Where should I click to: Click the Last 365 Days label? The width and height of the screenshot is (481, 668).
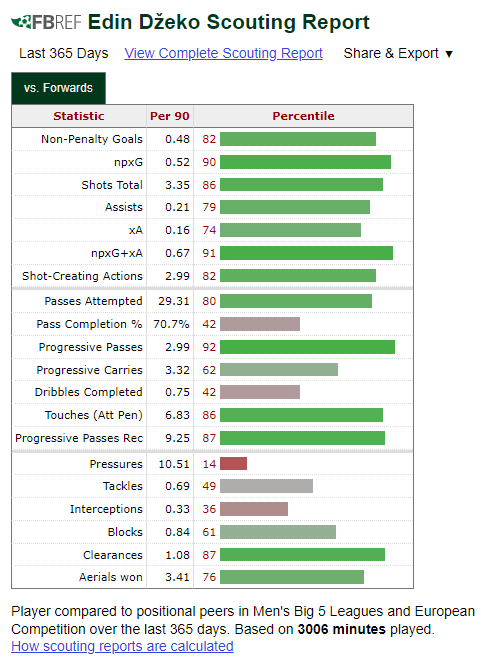click(x=63, y=53)
